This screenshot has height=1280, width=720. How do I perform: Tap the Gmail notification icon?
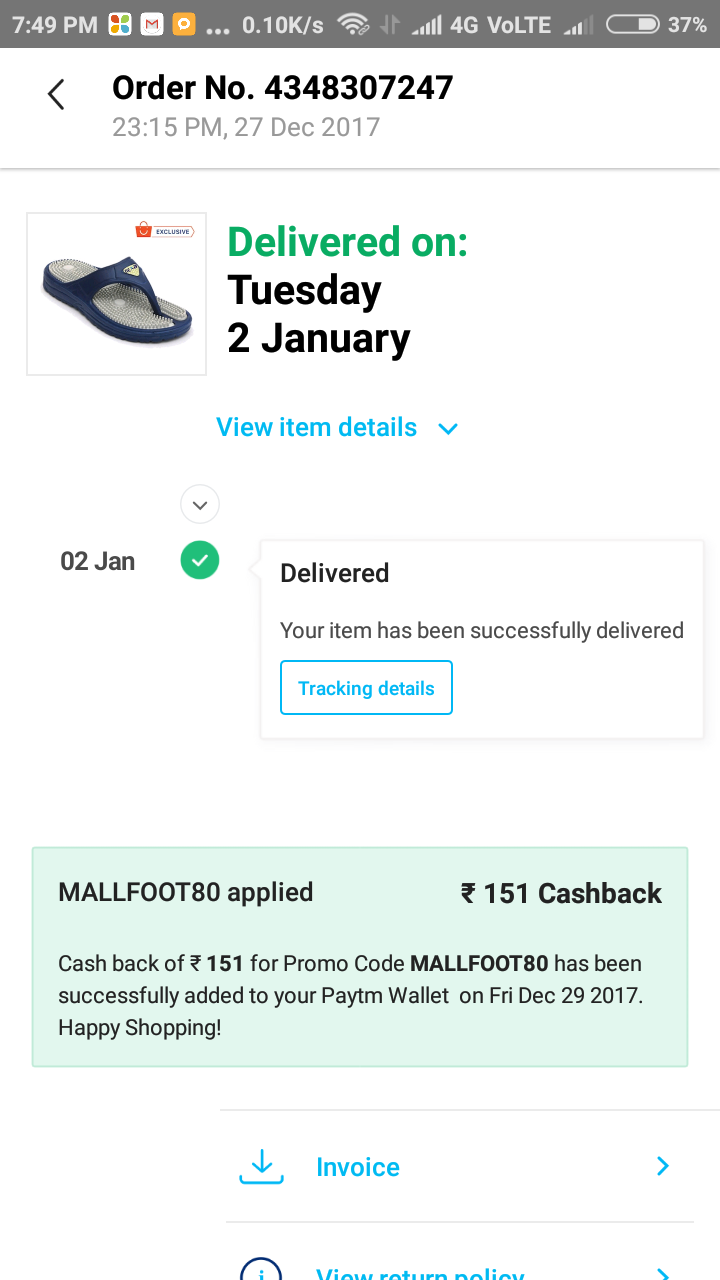tap(152, 24)
